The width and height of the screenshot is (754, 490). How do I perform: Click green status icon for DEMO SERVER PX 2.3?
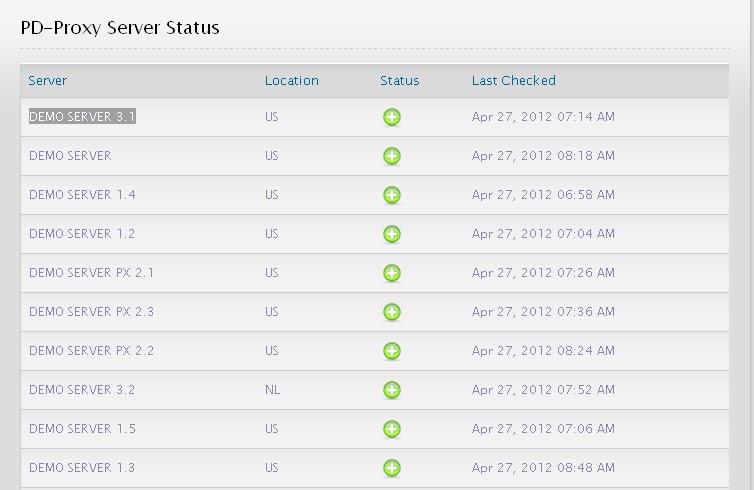coord(392,312)
